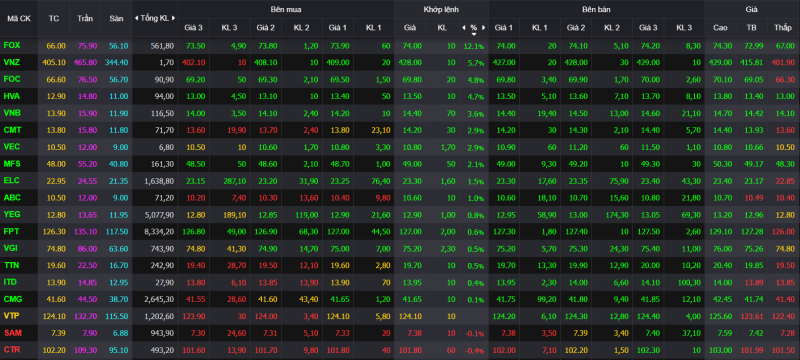
Task: Click the right arrow beside Tổng KL header
Action: tap(174, 18)
